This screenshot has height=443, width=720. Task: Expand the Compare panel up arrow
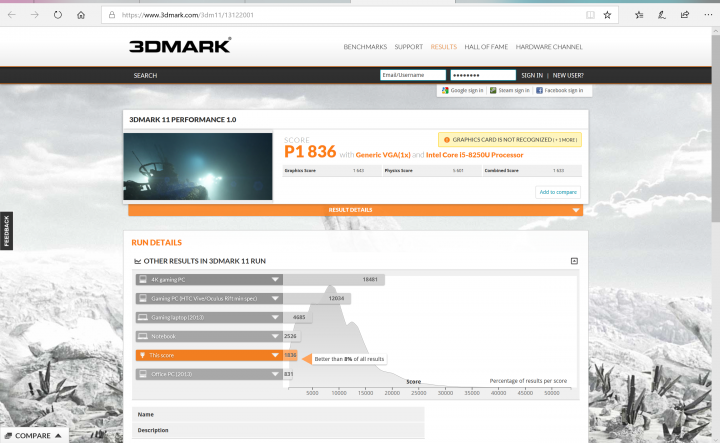(x=58, y=436)
